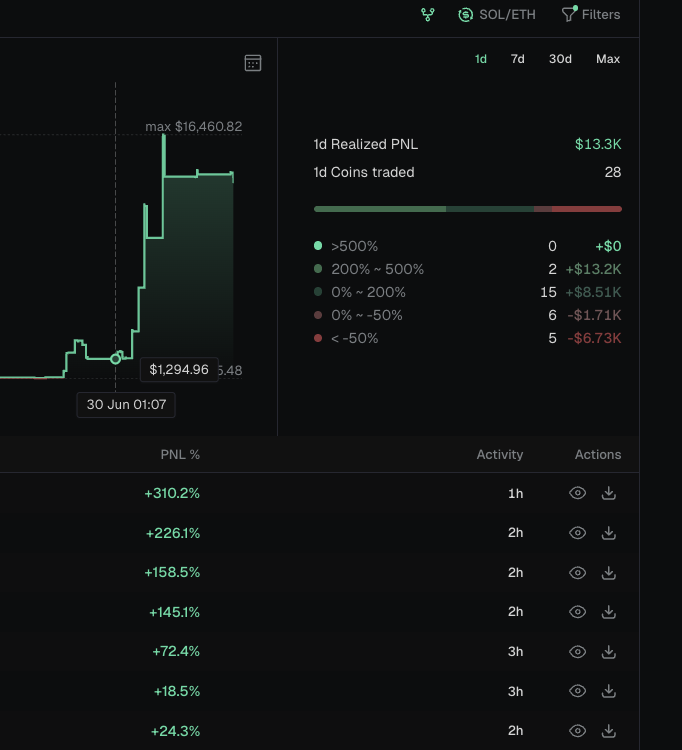Screen dimensions: 682x750
Task: Toggle eye icon for +24.3% row
Action: tap(577, 731)
